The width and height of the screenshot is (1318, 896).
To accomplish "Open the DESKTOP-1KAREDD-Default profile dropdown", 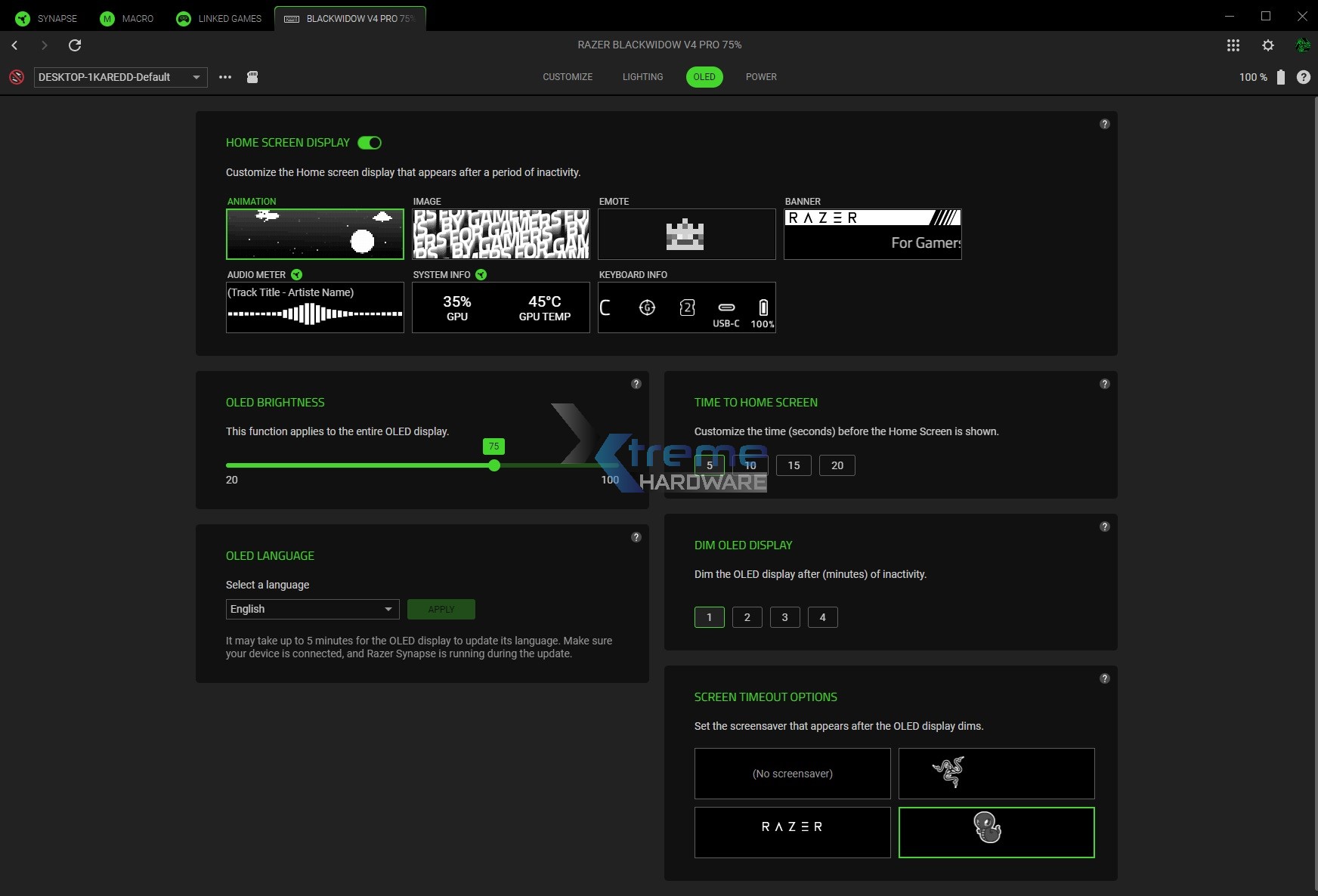I will 119,77.
